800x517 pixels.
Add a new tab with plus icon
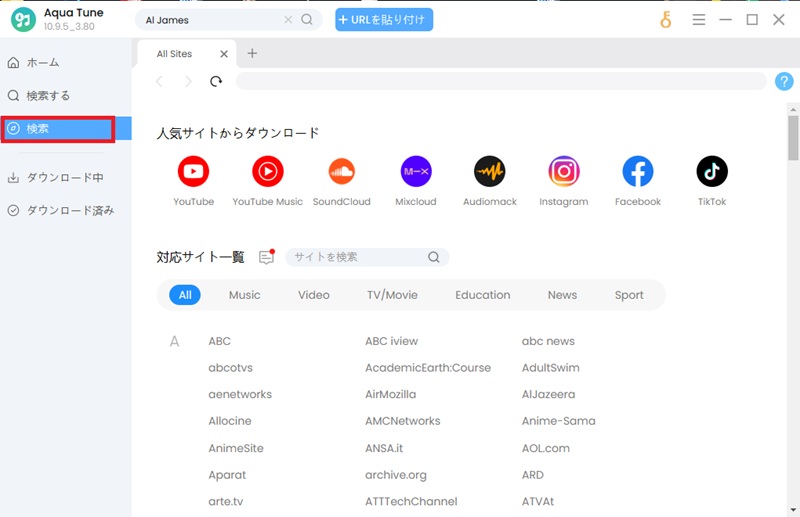pyautogui.click(x=252, y=54)
